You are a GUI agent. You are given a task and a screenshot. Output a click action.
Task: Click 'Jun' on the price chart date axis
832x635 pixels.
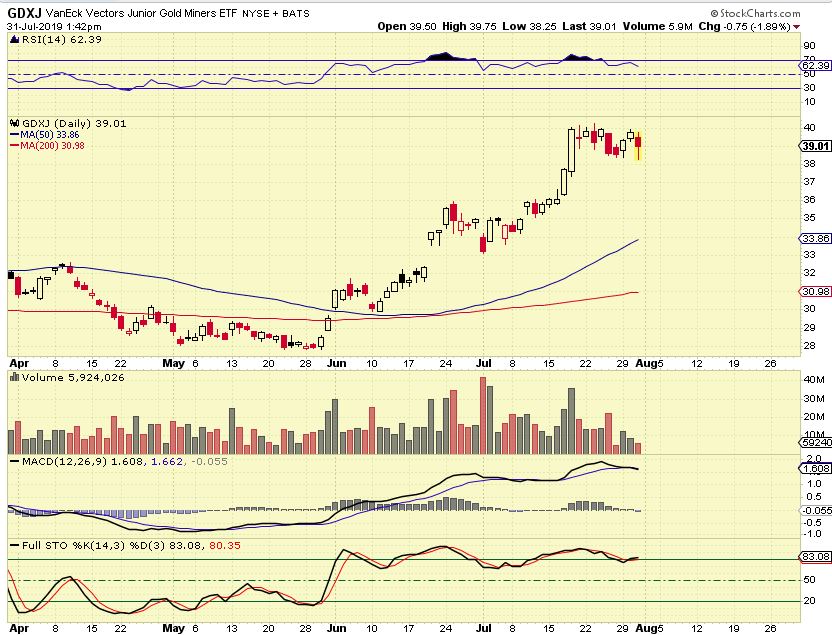(x=336, y=363)
